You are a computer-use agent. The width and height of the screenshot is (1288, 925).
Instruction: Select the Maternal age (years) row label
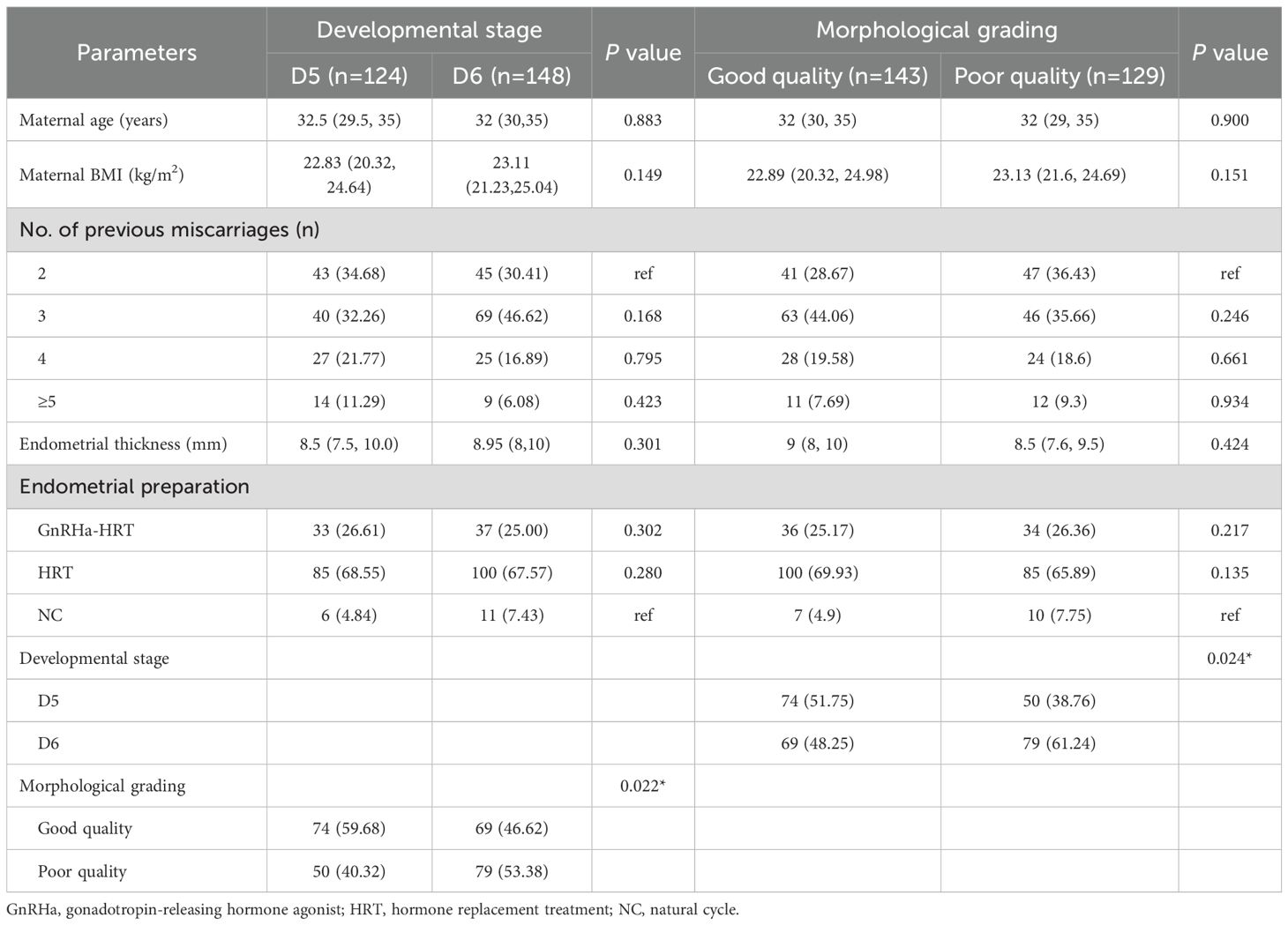pos(94,120)
